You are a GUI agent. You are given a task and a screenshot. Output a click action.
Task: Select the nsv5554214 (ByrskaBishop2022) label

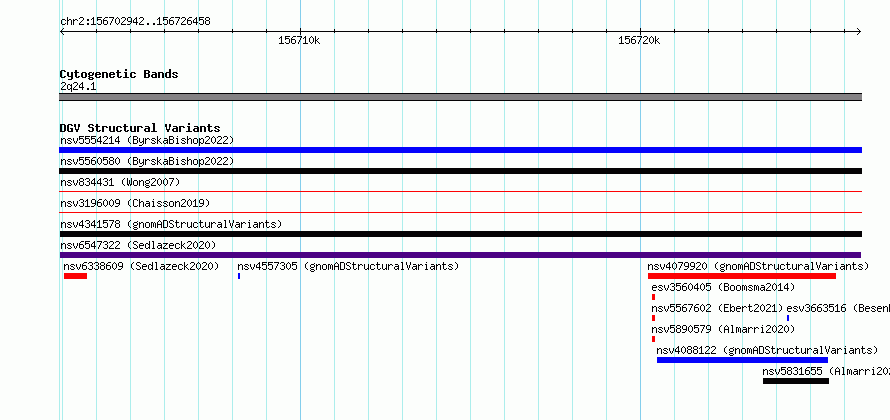(147, 140)
